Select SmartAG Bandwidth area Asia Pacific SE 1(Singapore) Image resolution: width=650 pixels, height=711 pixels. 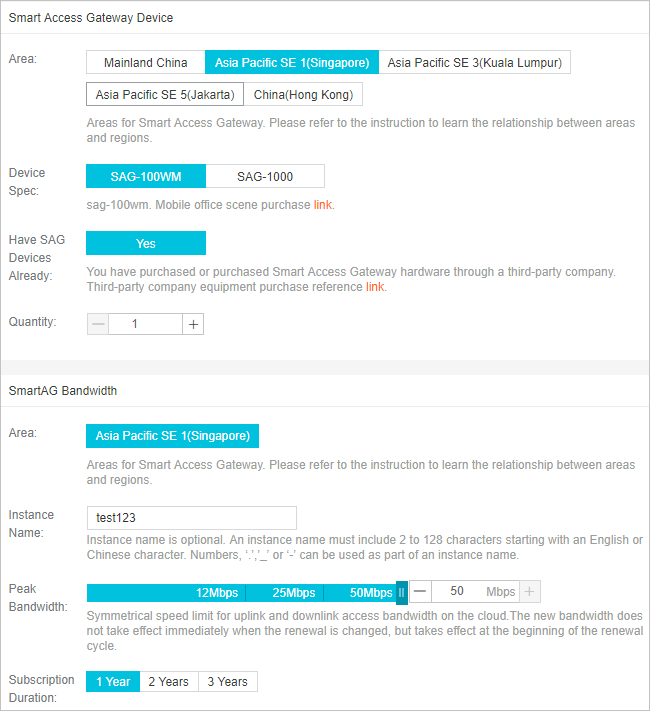172,436
